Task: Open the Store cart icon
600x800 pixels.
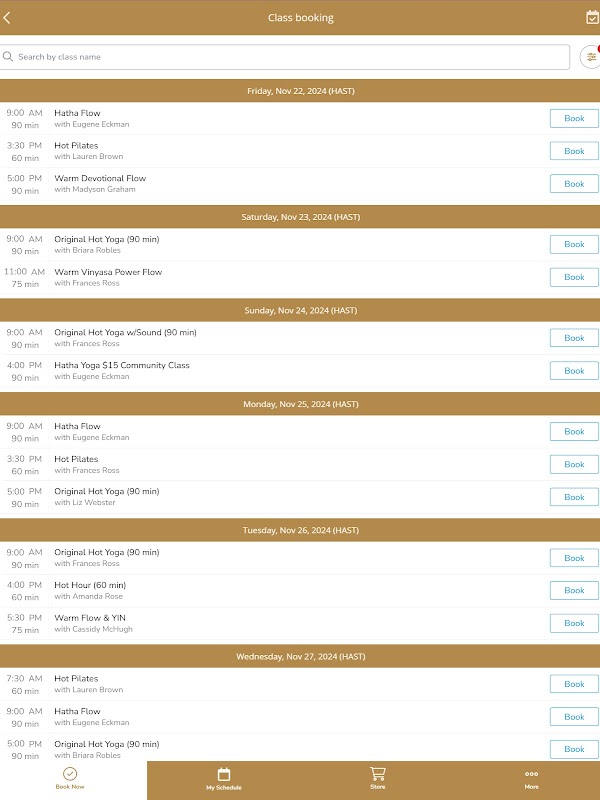Action: coord(377,774)
